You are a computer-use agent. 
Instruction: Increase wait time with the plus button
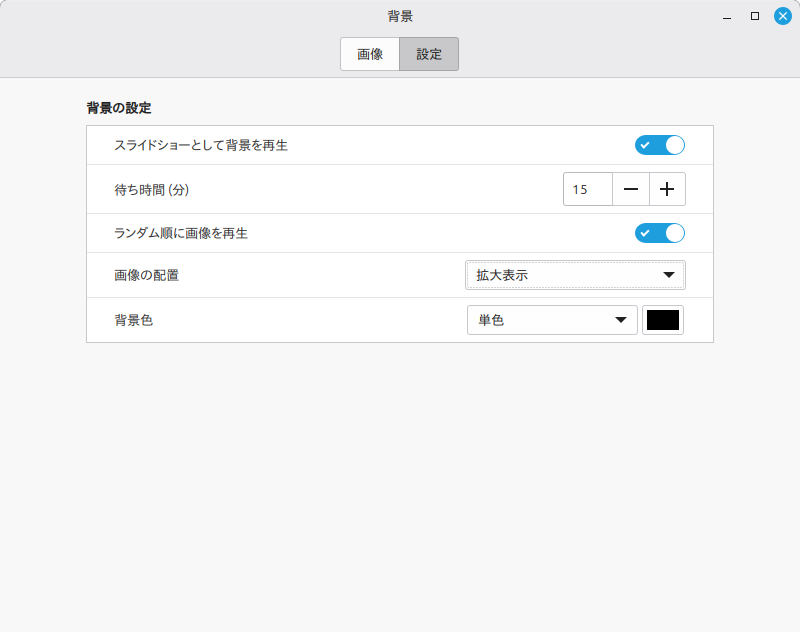667,189
